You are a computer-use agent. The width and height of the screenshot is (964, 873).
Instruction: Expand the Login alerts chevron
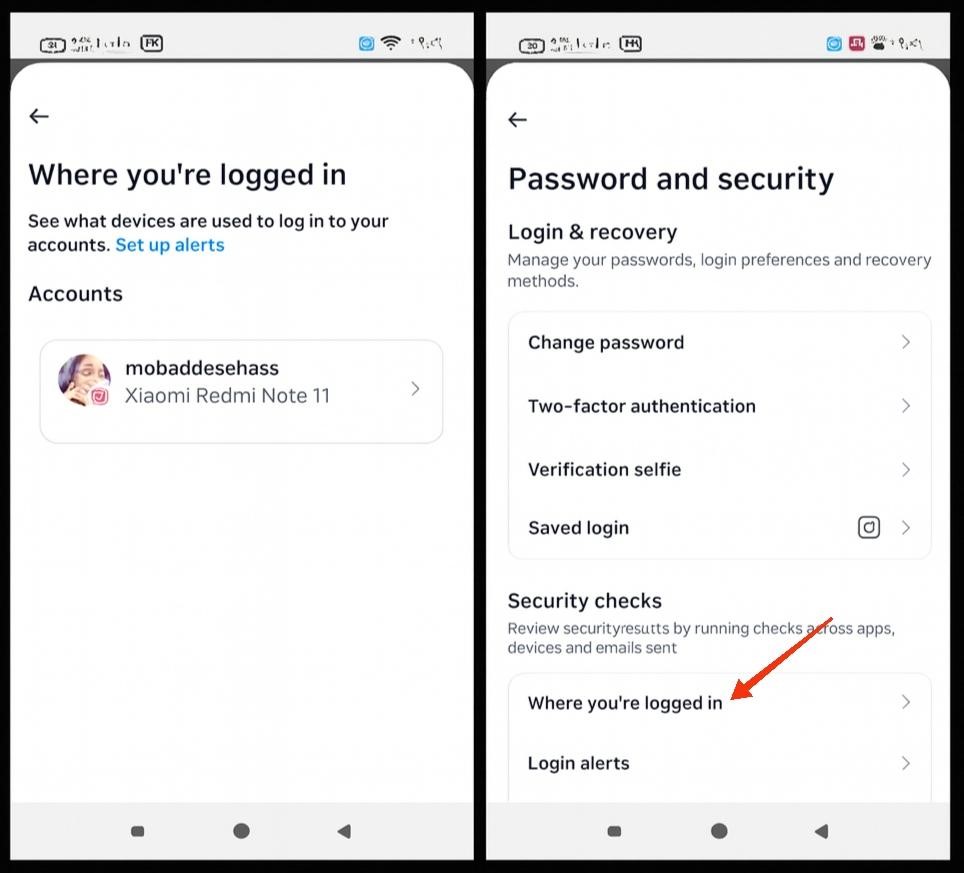(906, 763)
